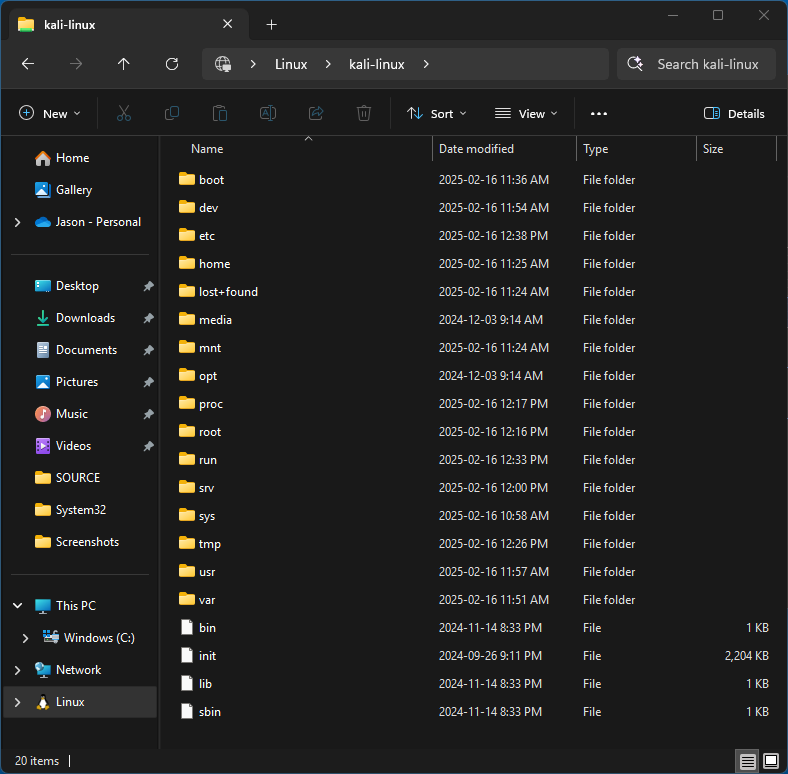Image resolution: width=788 pixels, height=774 pixels.
Task: Sort by the Size column header
Action: 713,149
